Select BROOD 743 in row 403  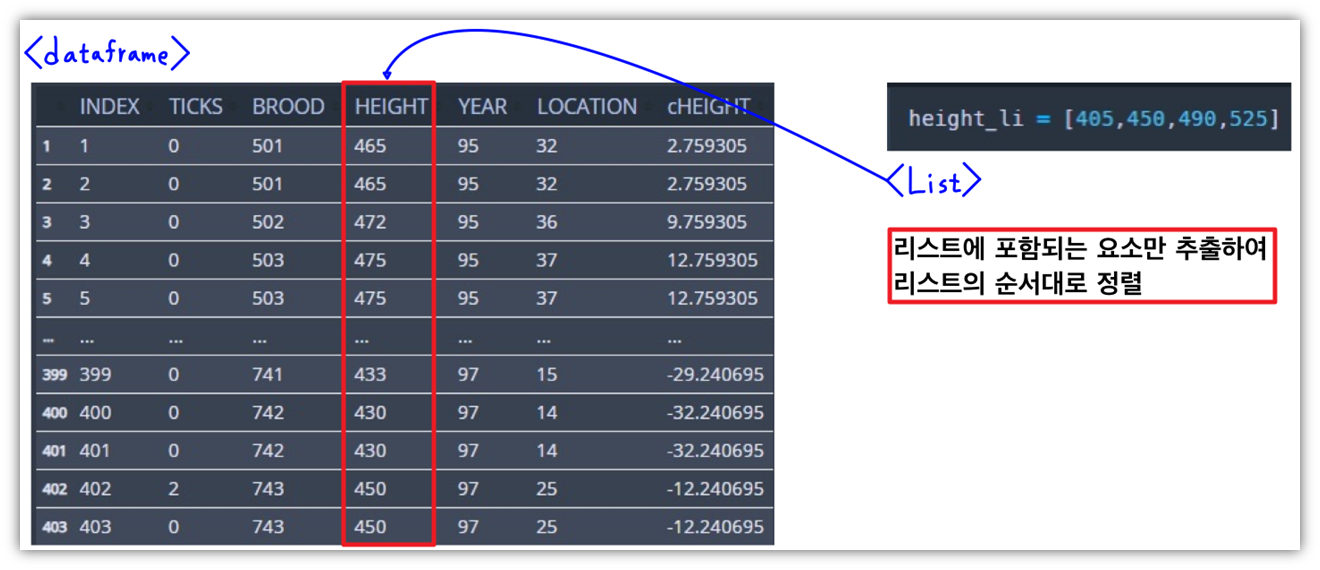pos(268,527)
